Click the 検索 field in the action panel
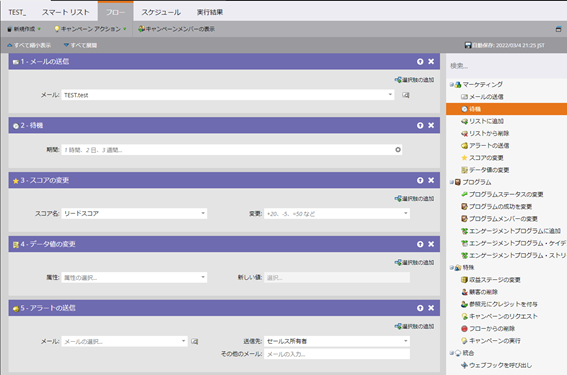 coord(506,66)
